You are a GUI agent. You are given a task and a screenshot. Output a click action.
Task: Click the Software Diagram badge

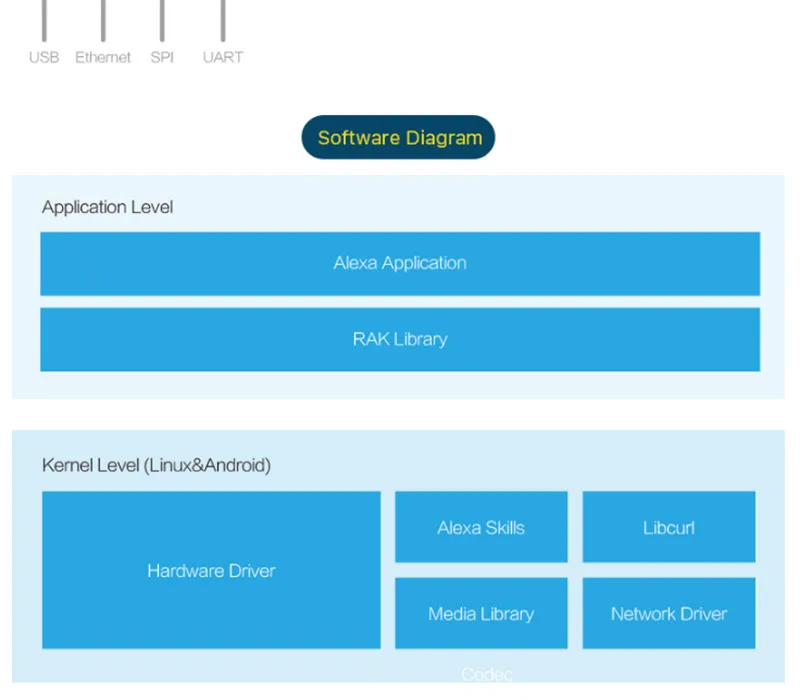pyautogui.click(x=398, y=137)
